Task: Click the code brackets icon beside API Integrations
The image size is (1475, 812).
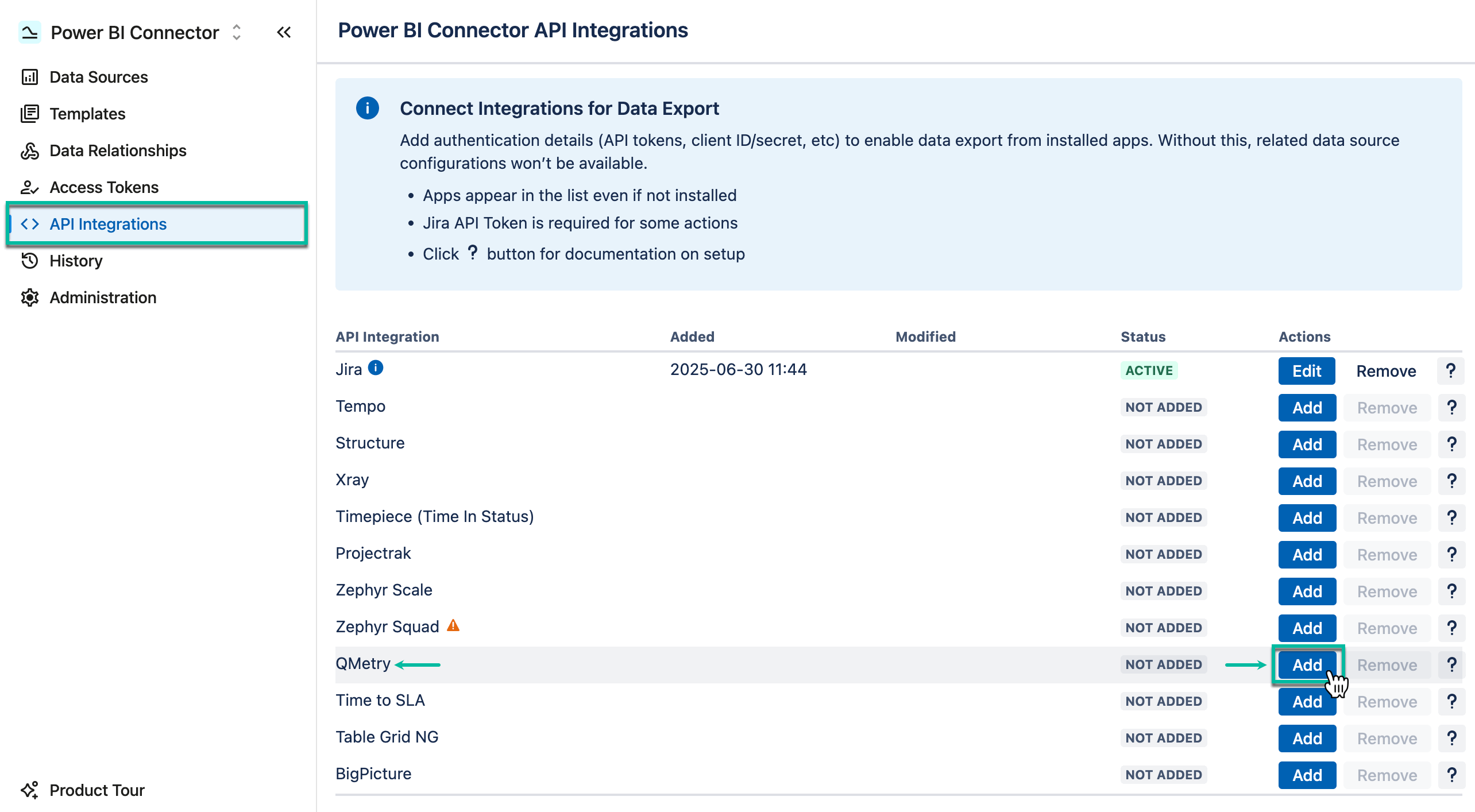Action: point(30,224)
